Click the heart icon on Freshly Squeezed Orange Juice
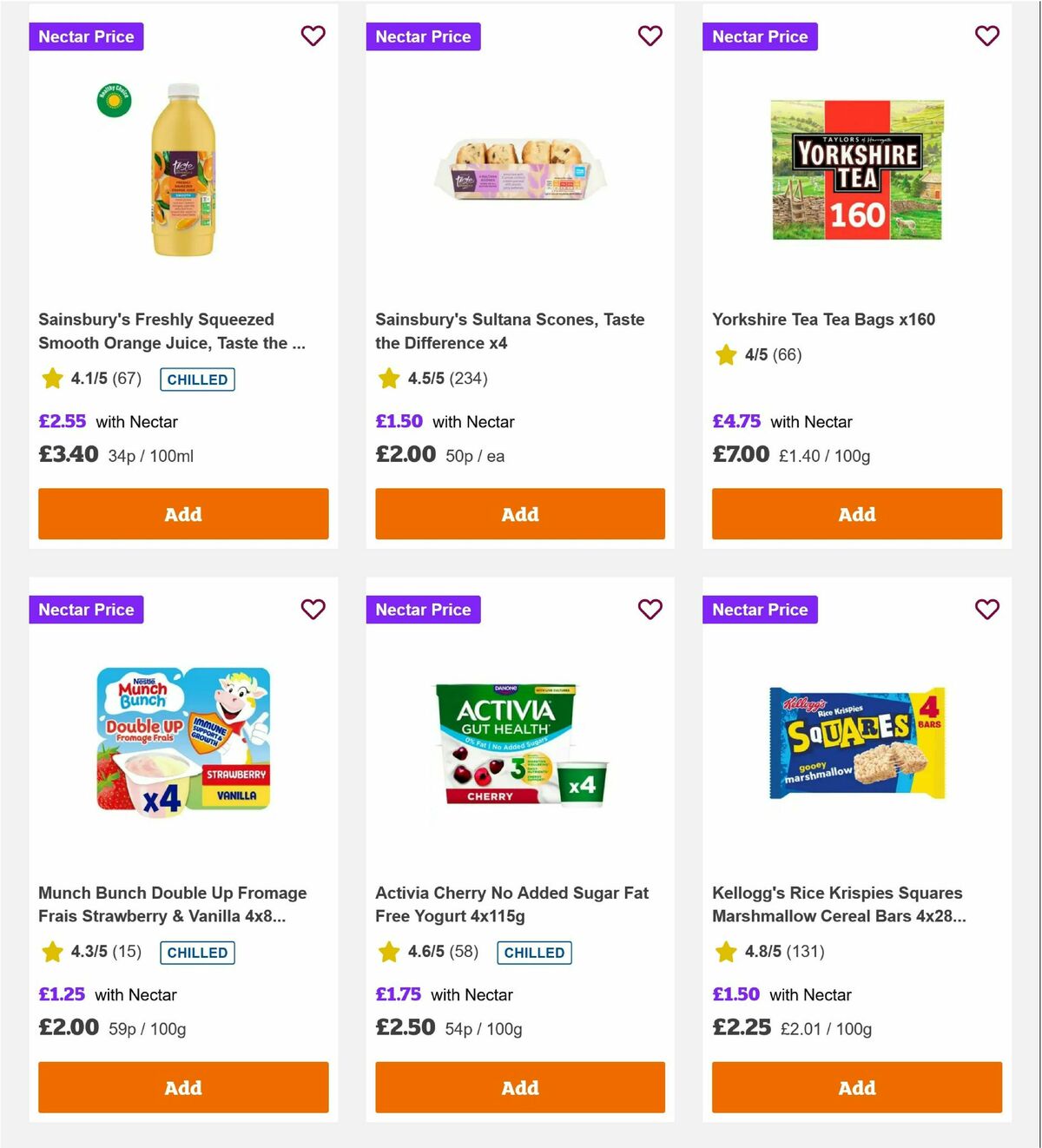Viewport: 1042px width, 1148px height. click(313, 36)
